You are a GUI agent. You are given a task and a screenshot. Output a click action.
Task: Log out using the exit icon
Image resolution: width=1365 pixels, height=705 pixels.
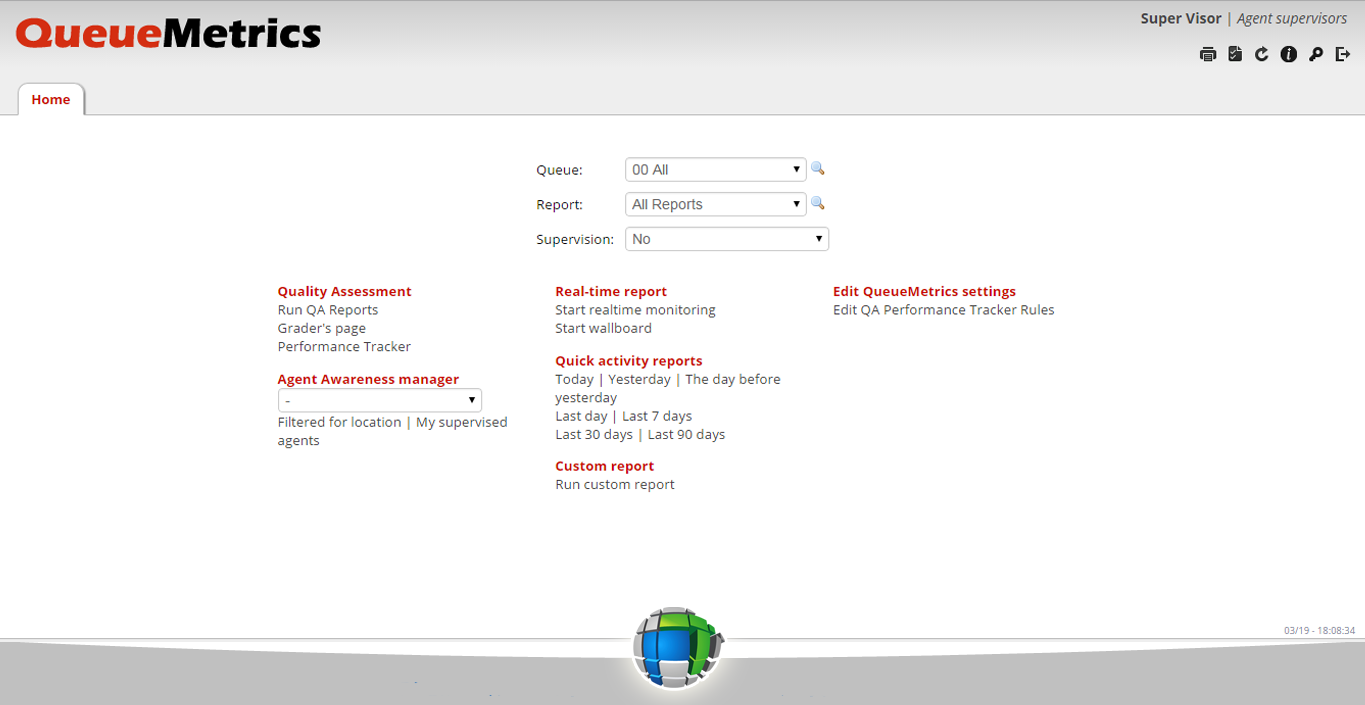pyautogui.click(x=1343, y=55)
